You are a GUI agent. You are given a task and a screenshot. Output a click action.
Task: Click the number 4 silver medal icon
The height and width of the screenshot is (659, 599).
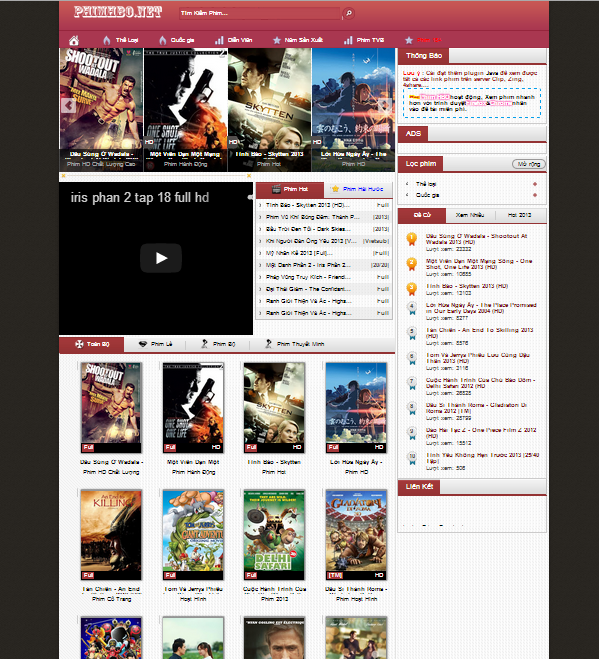point(412,308)
